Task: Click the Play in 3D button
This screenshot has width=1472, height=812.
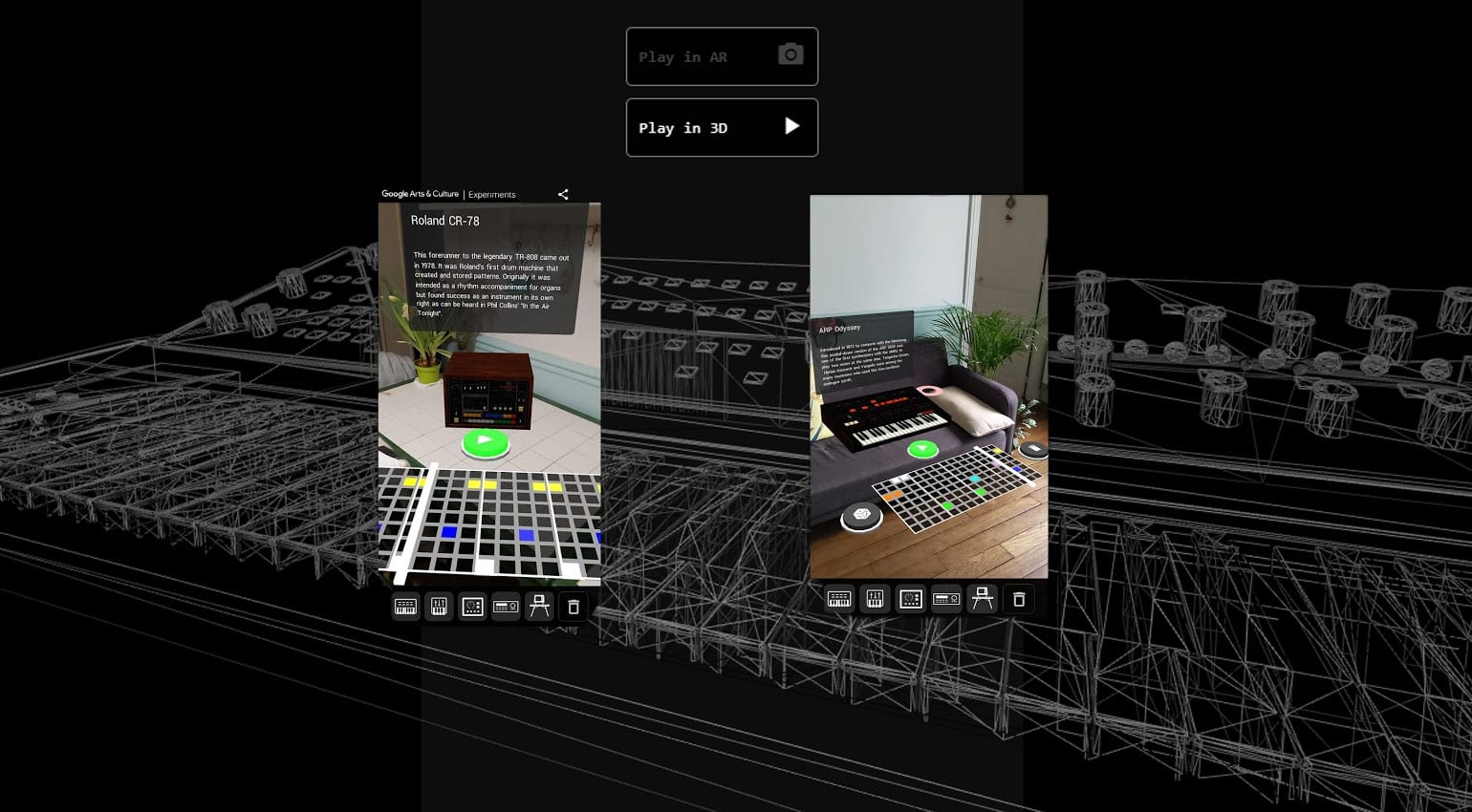Action: 722,127
